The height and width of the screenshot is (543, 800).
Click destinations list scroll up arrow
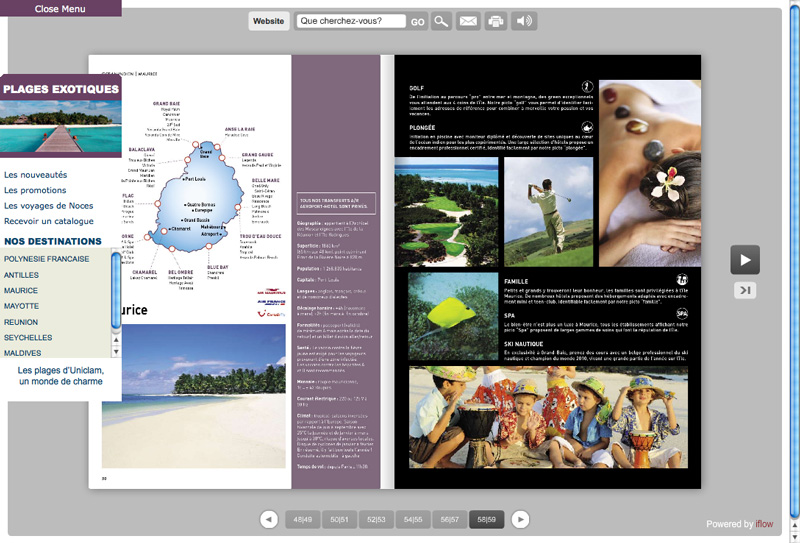[116, 340]
